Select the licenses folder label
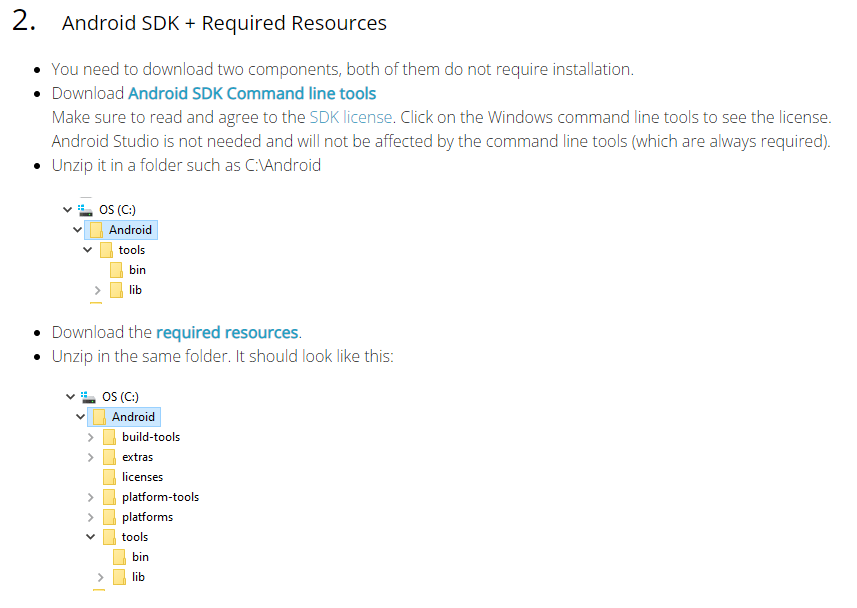Viewport: 857px width, 608px height. [142, 477]
